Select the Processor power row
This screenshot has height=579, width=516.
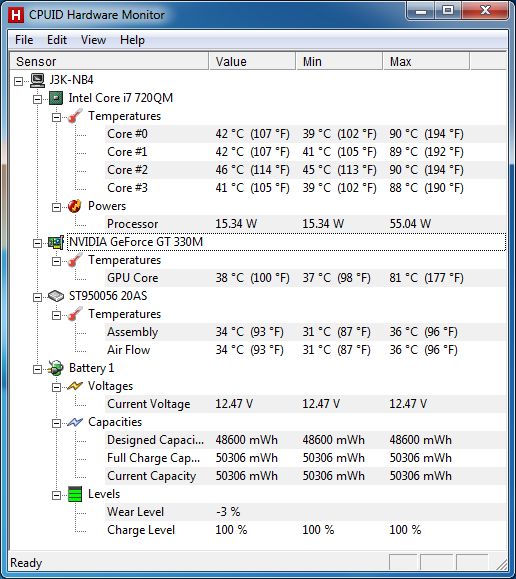pos(305,224)
